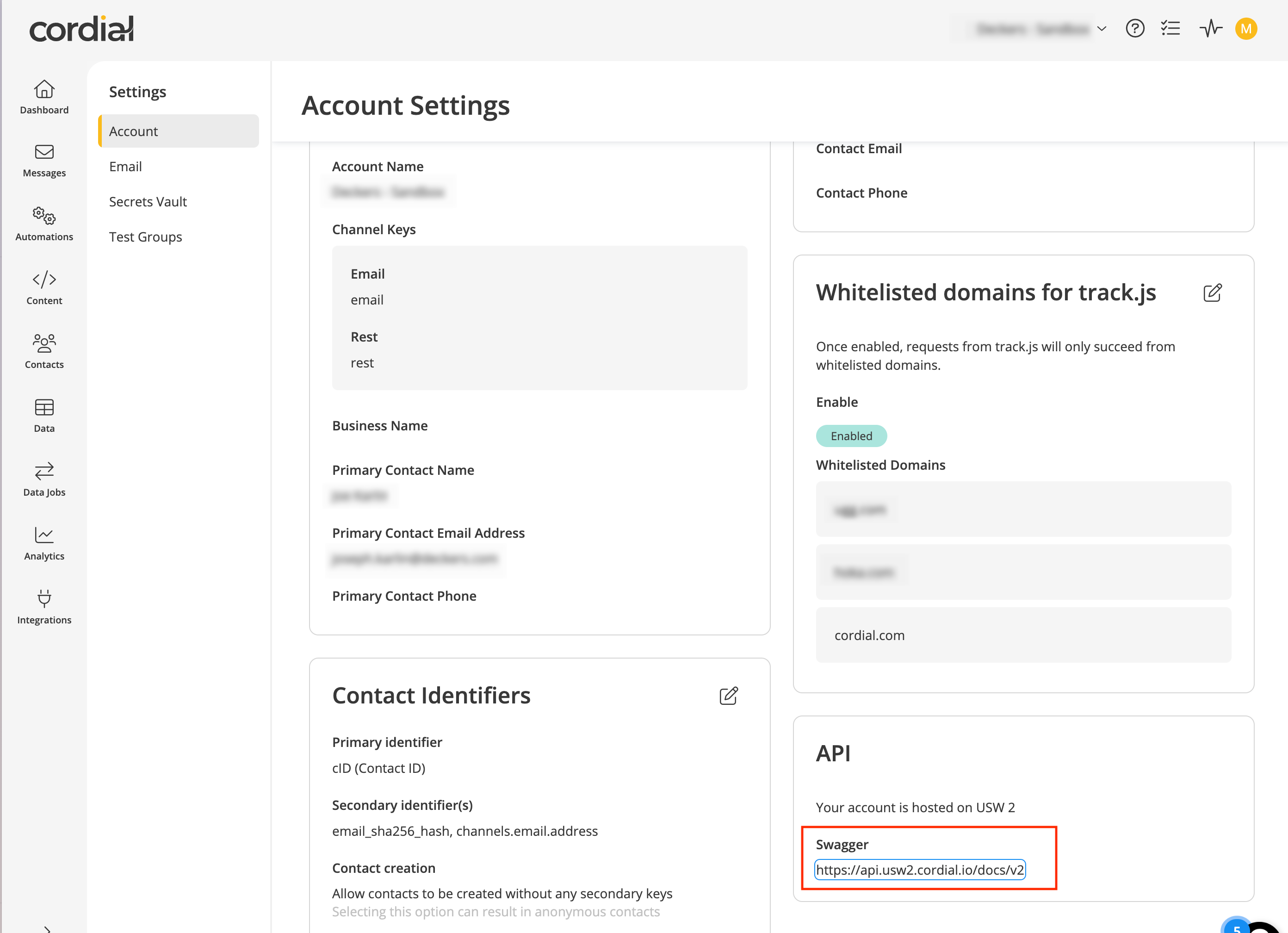Click the help question mark icon

(x=1135, y=28)
